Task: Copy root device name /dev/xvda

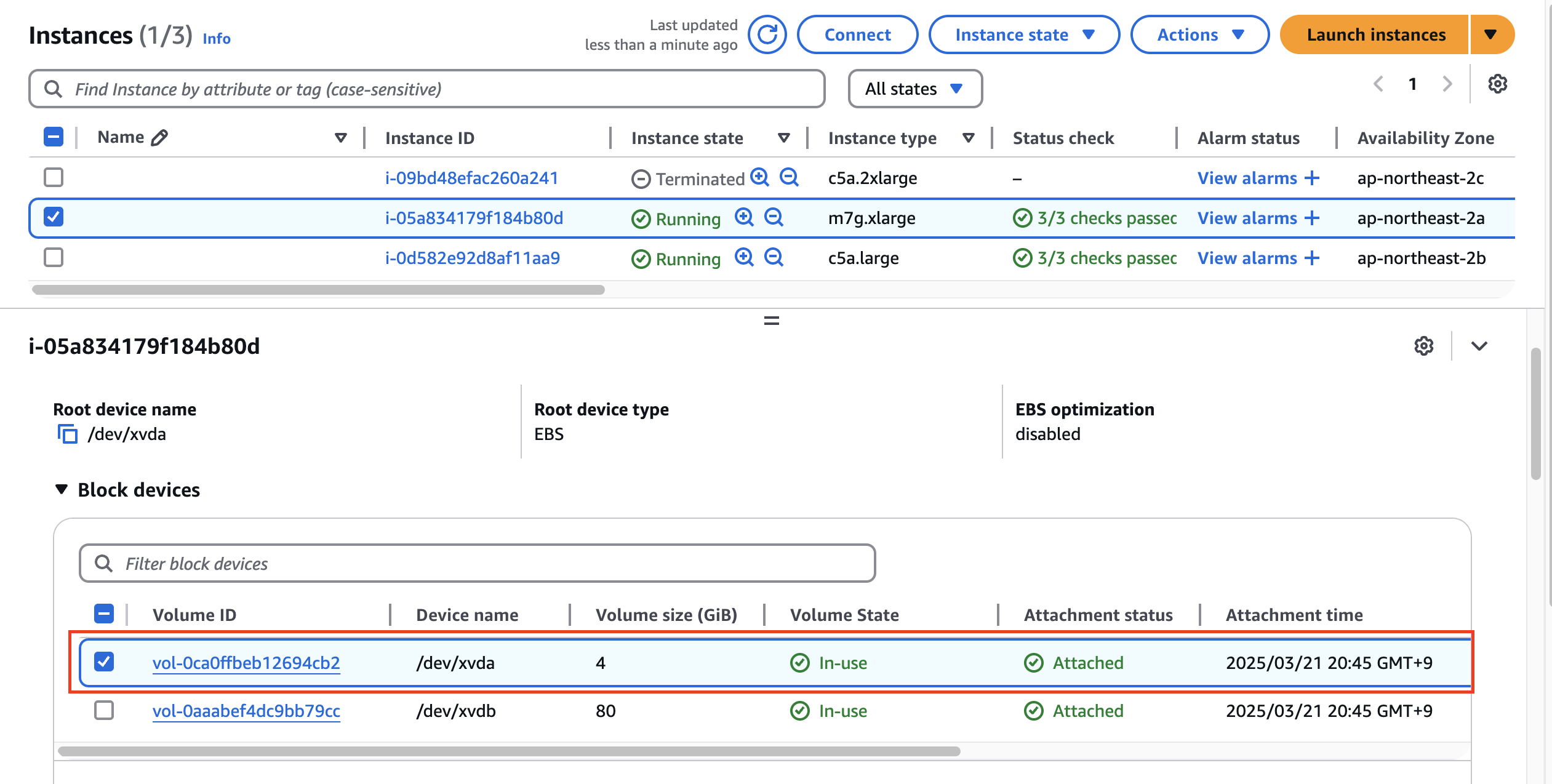Action: (67, 434)
